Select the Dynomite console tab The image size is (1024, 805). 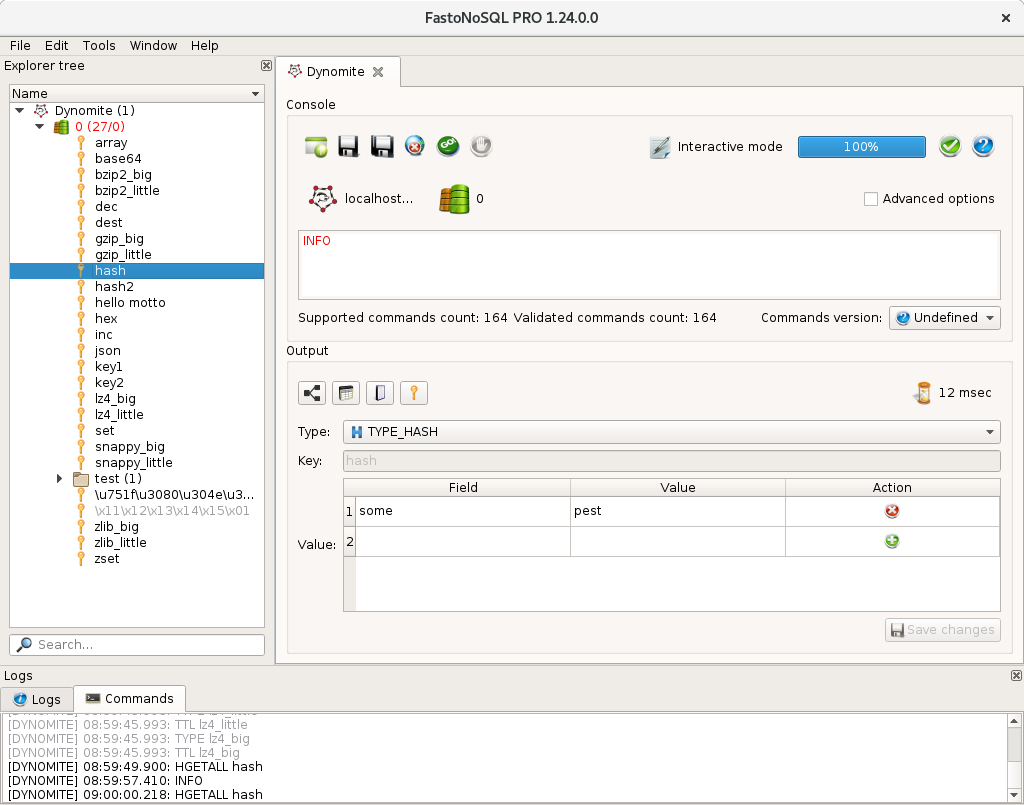point(336,72)
